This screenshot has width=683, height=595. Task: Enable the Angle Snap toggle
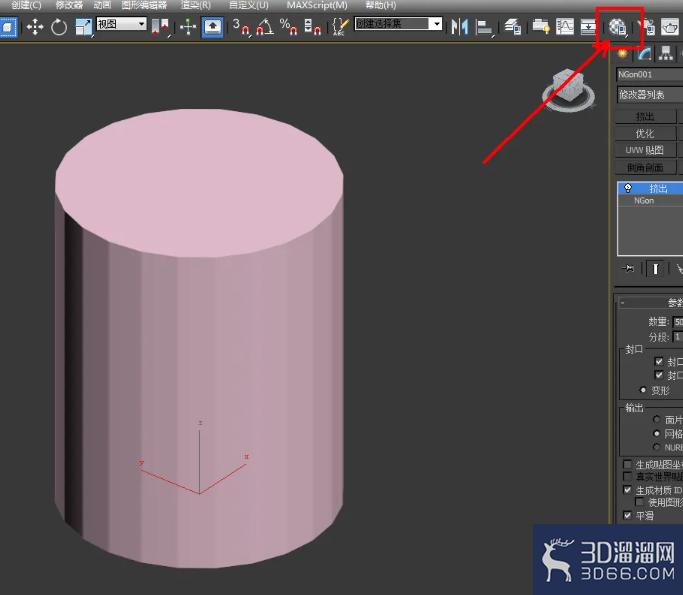point(265,27)
